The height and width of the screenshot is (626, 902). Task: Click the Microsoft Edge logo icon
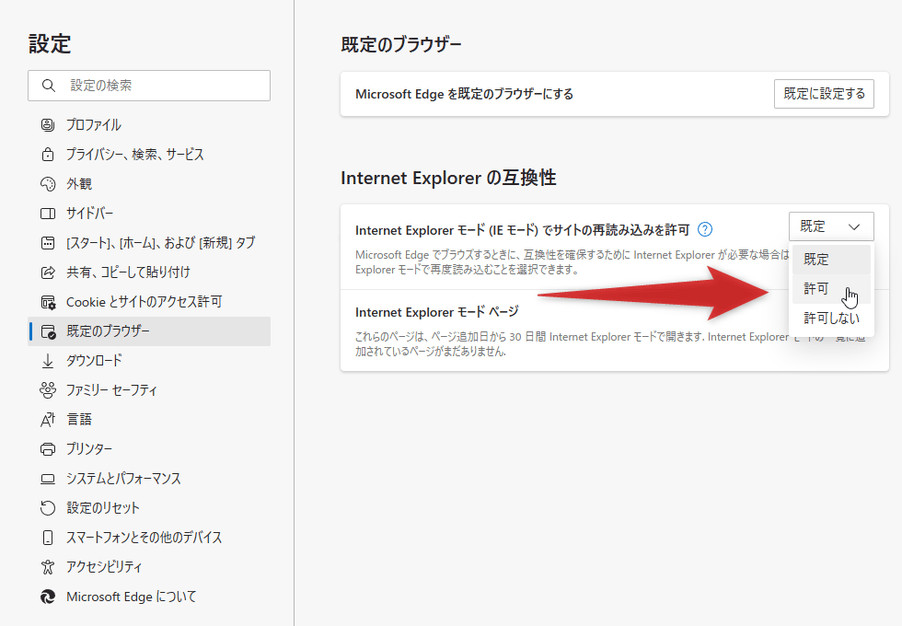pos(48,597)
